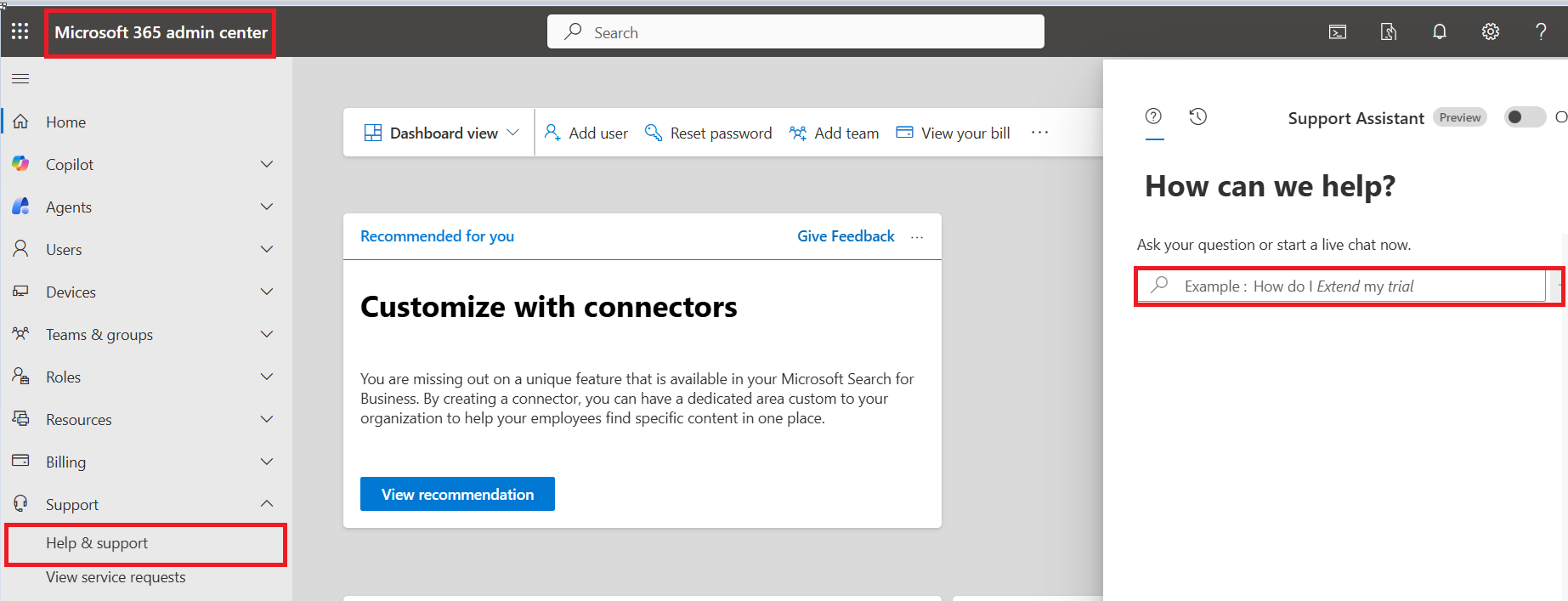
Task: Open the app launcher waffle icon
Action: tap(20, 31)
